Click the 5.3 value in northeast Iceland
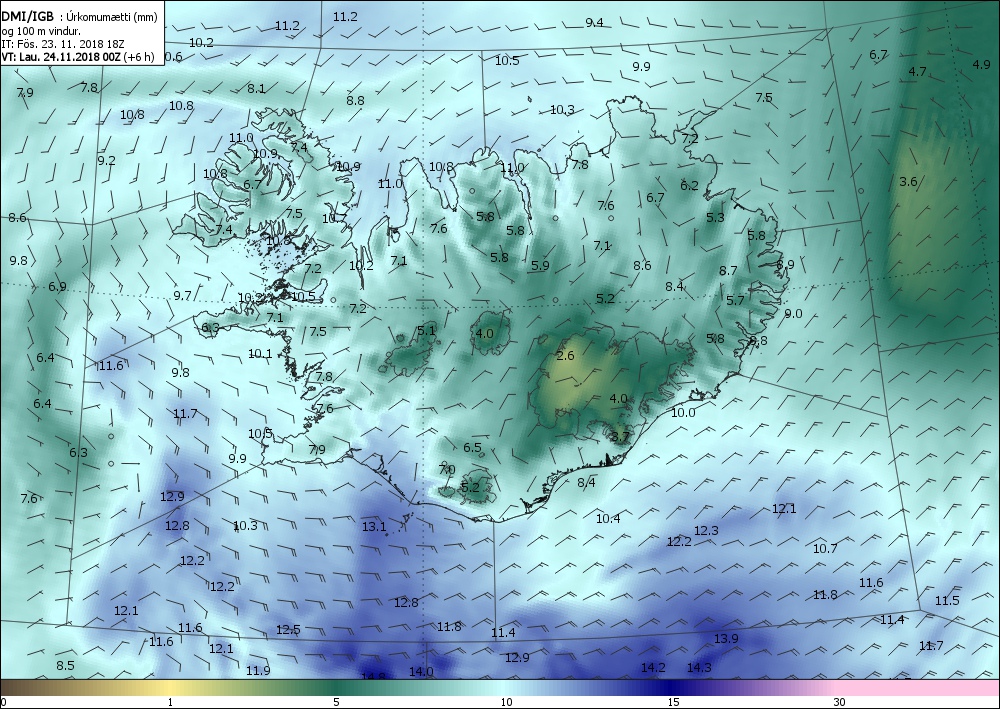The image size is (1000, 709). (715, 217)
